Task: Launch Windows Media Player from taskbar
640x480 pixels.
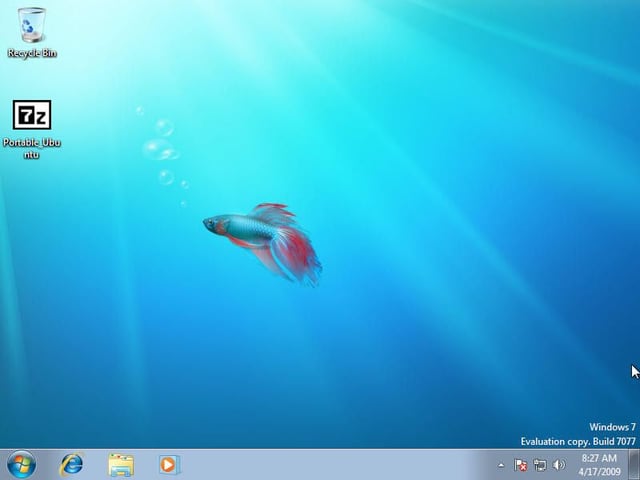Action: click(169, 464)
